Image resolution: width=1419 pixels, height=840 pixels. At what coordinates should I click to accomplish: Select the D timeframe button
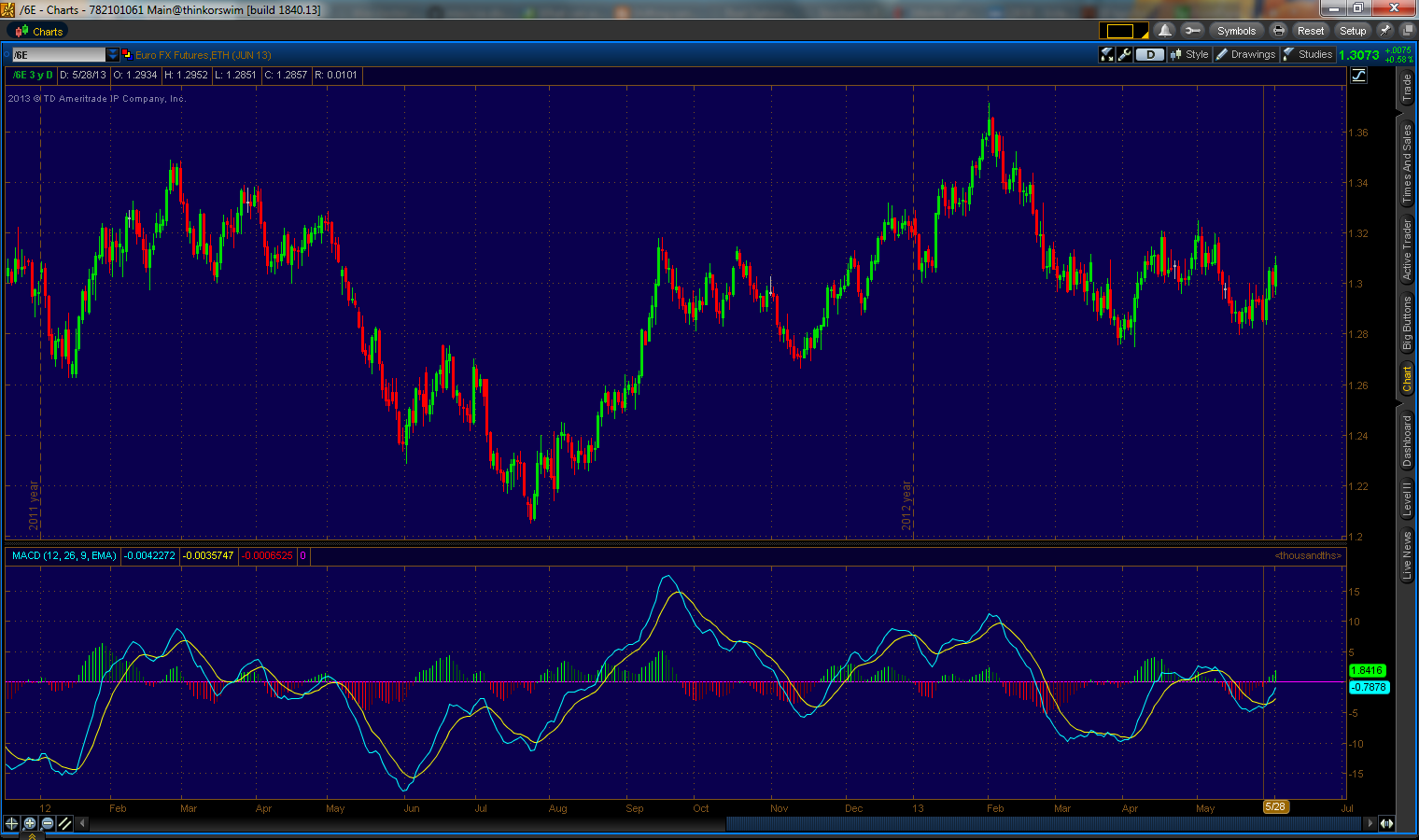1150,55
